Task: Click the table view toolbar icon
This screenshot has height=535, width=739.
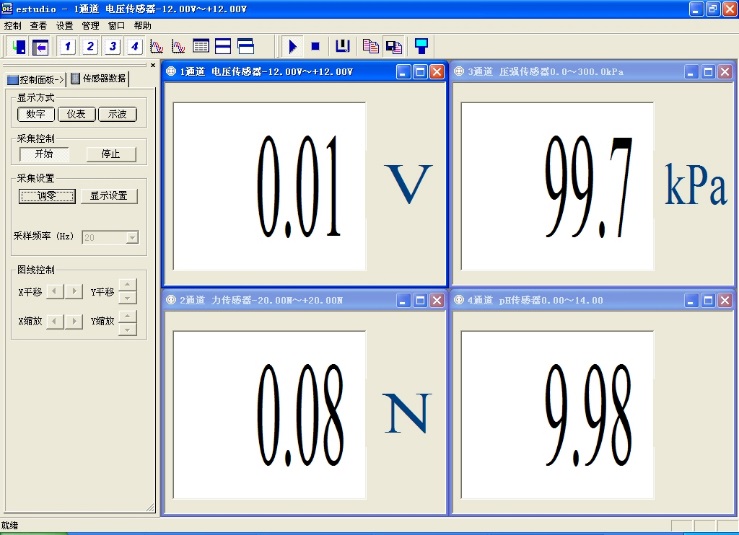Action: pos(201,46)
